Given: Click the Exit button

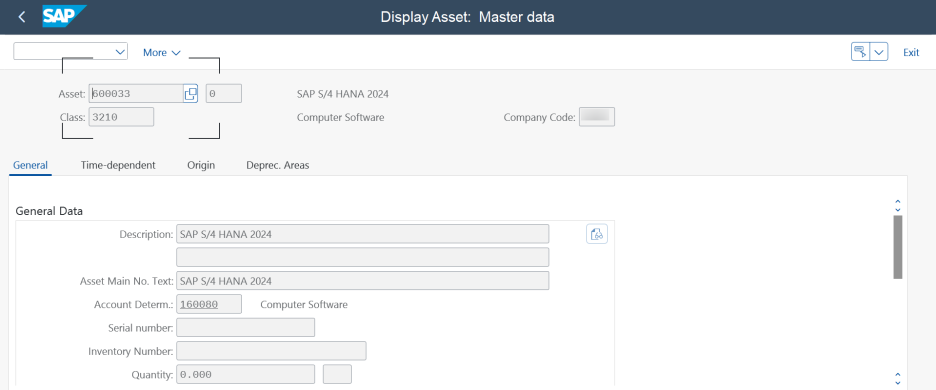Looking at the screenshot, I should (x=911, y=53).
